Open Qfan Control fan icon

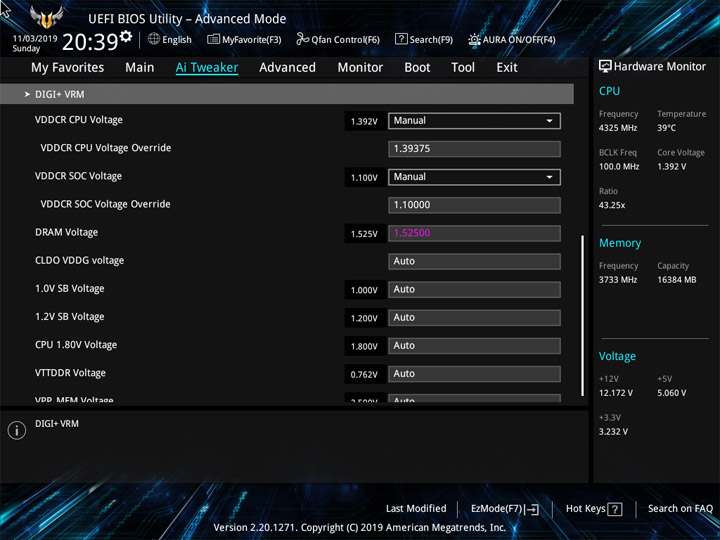point(302,39)
